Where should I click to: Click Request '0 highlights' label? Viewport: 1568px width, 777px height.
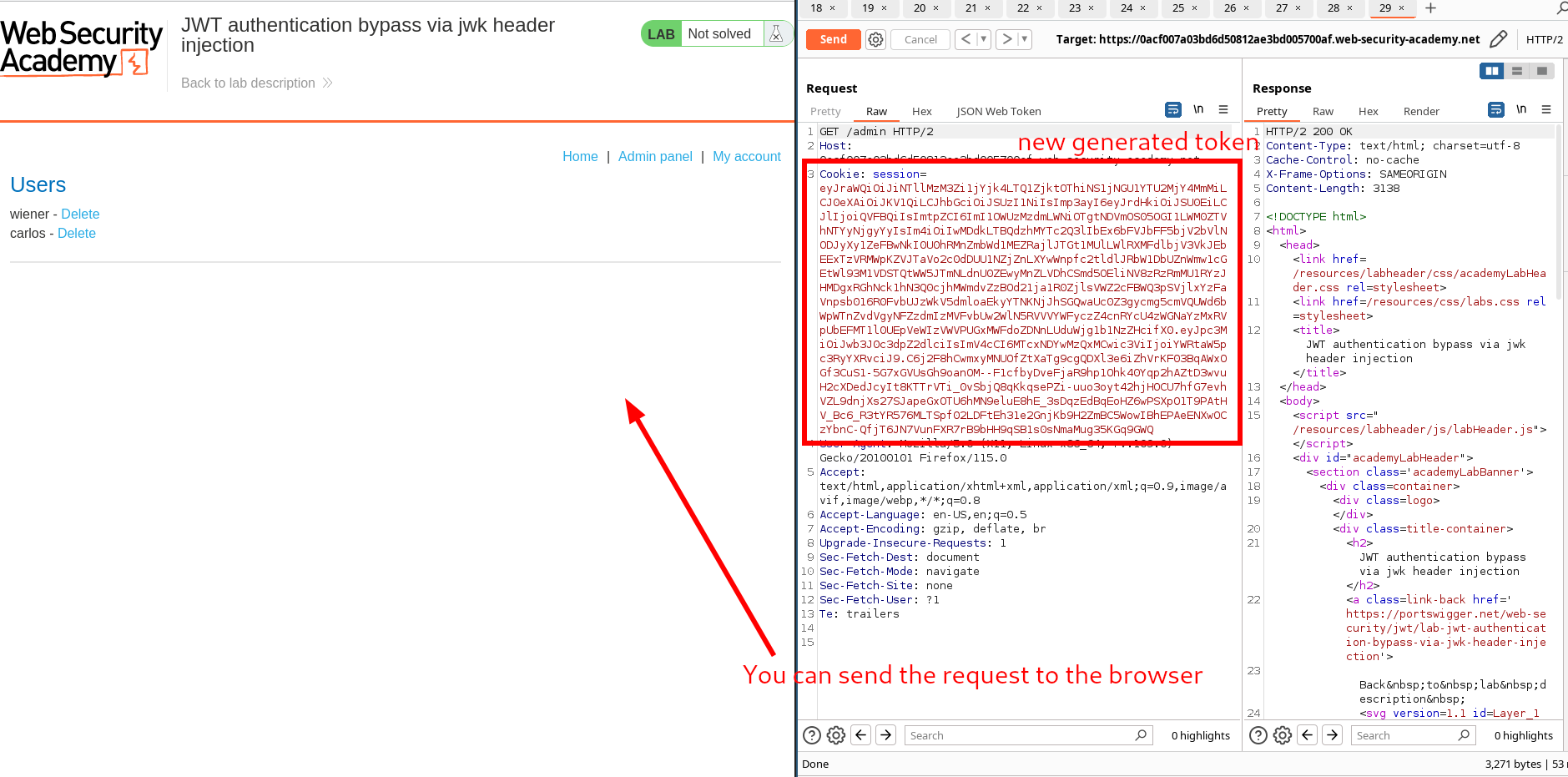click(x=1200, y=735)
